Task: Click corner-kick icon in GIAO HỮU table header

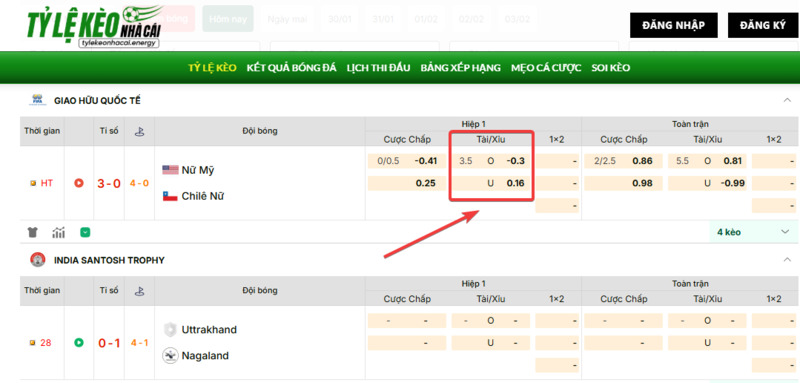Action: pos(139,131)
